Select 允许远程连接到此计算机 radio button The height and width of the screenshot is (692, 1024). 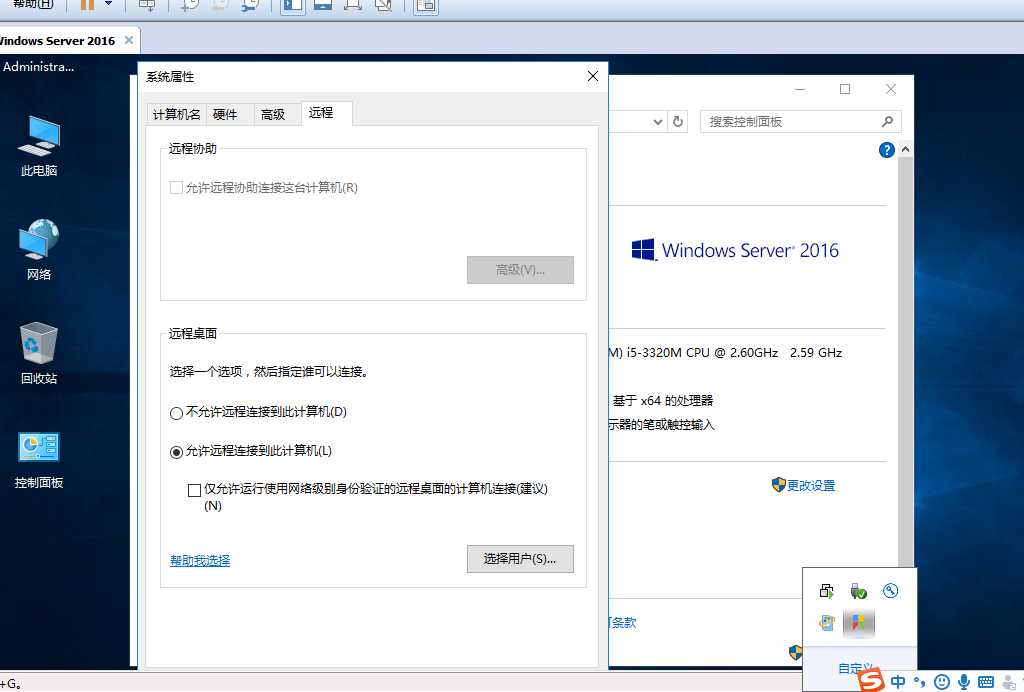click(x=176, y=452)
